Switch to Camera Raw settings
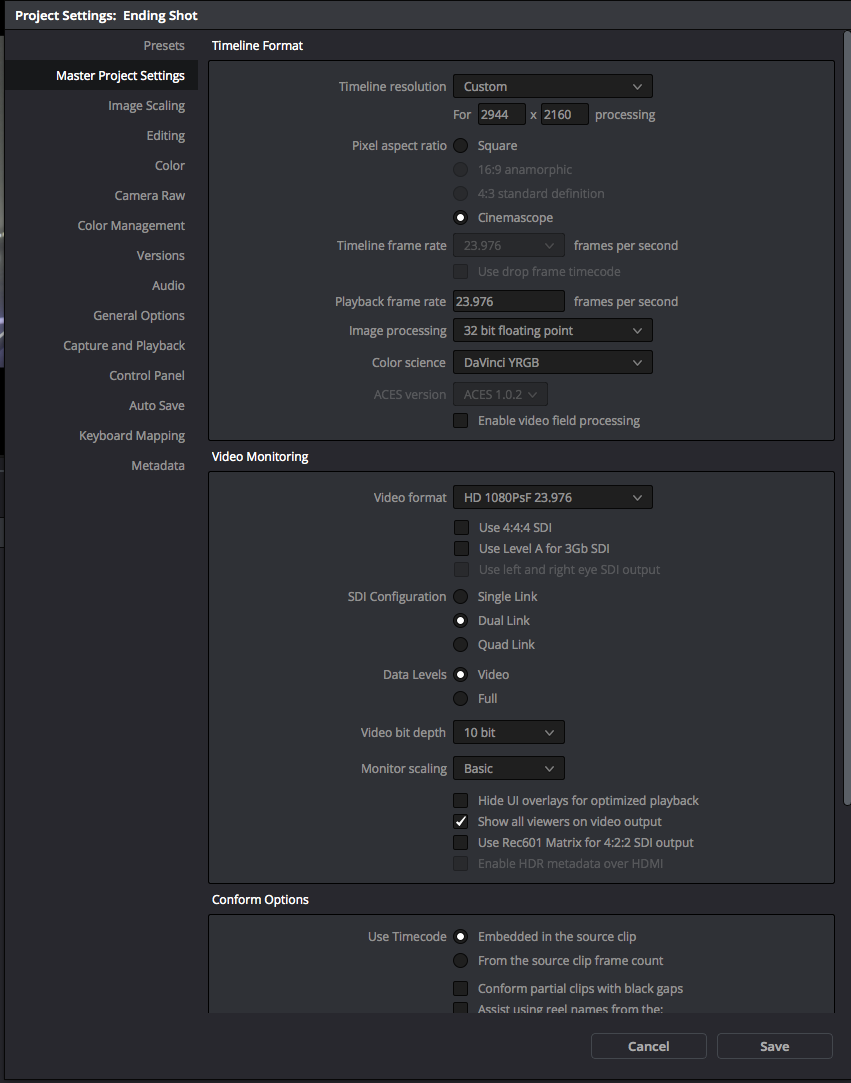851x1083 pixels. click(150, 195)
